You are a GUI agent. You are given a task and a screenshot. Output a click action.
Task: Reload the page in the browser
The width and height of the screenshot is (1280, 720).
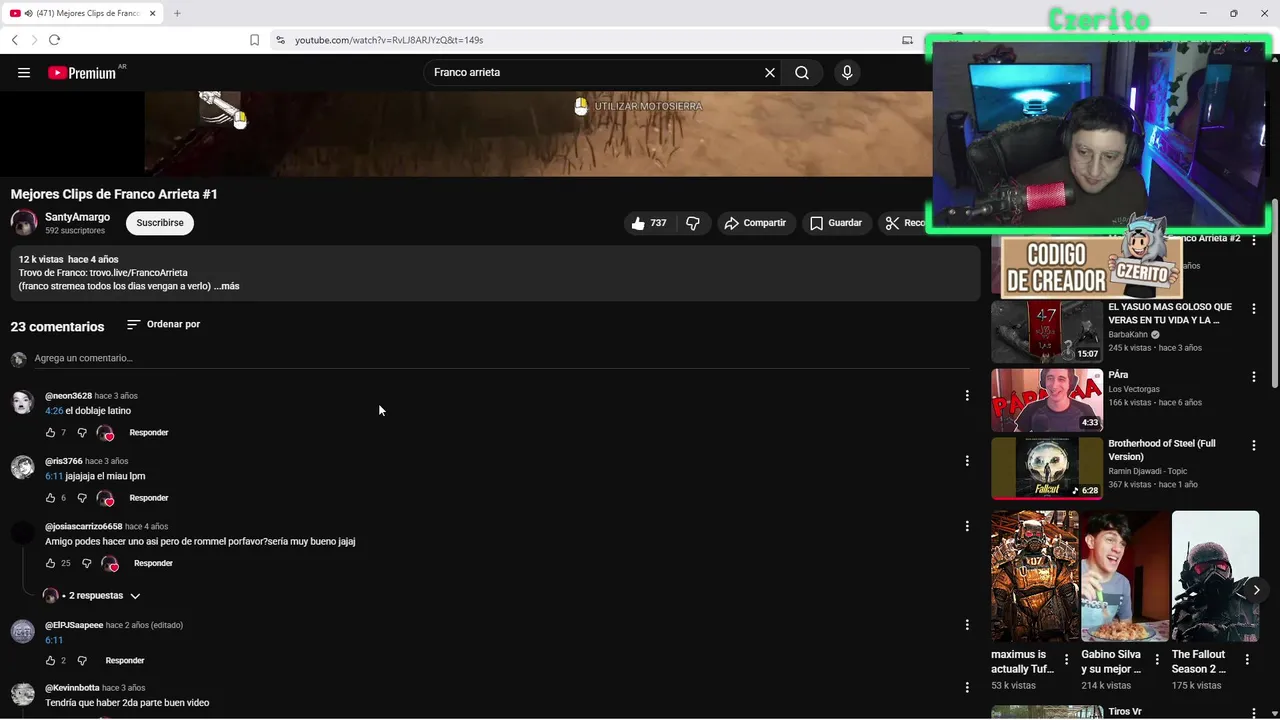pos(54,40)
